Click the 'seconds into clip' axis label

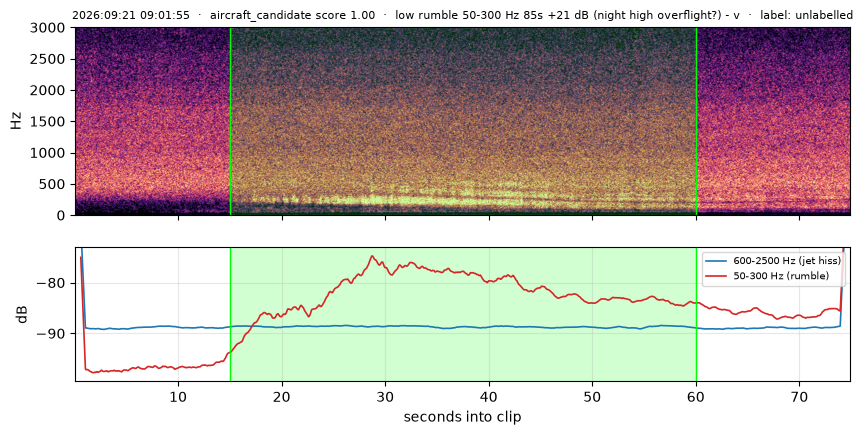pos(462,417)
